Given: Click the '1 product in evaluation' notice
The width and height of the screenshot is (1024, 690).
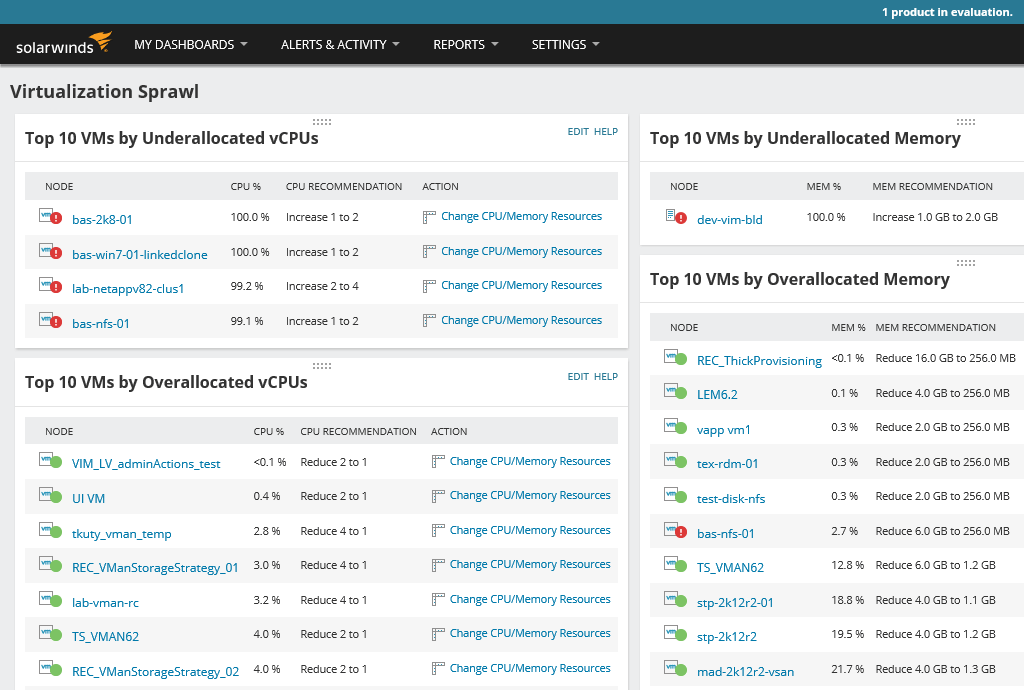Looking at the screenshot, I should click(947, 12).
